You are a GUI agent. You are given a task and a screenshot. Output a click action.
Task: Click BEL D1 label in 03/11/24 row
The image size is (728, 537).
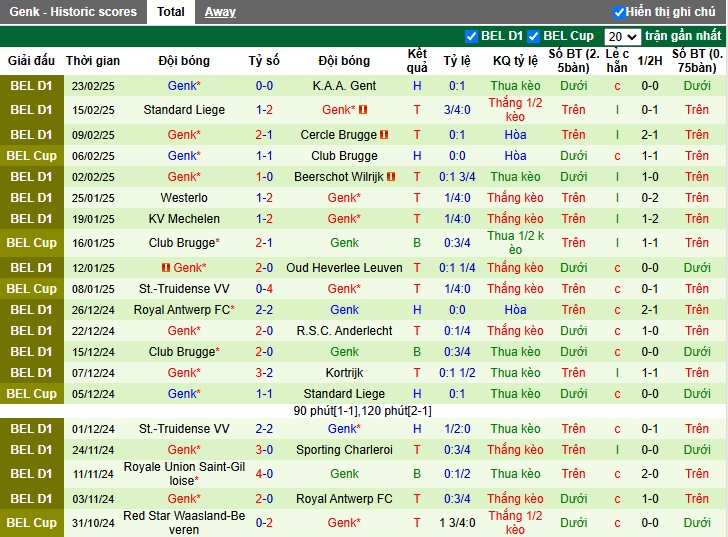(x=32, y=499)
